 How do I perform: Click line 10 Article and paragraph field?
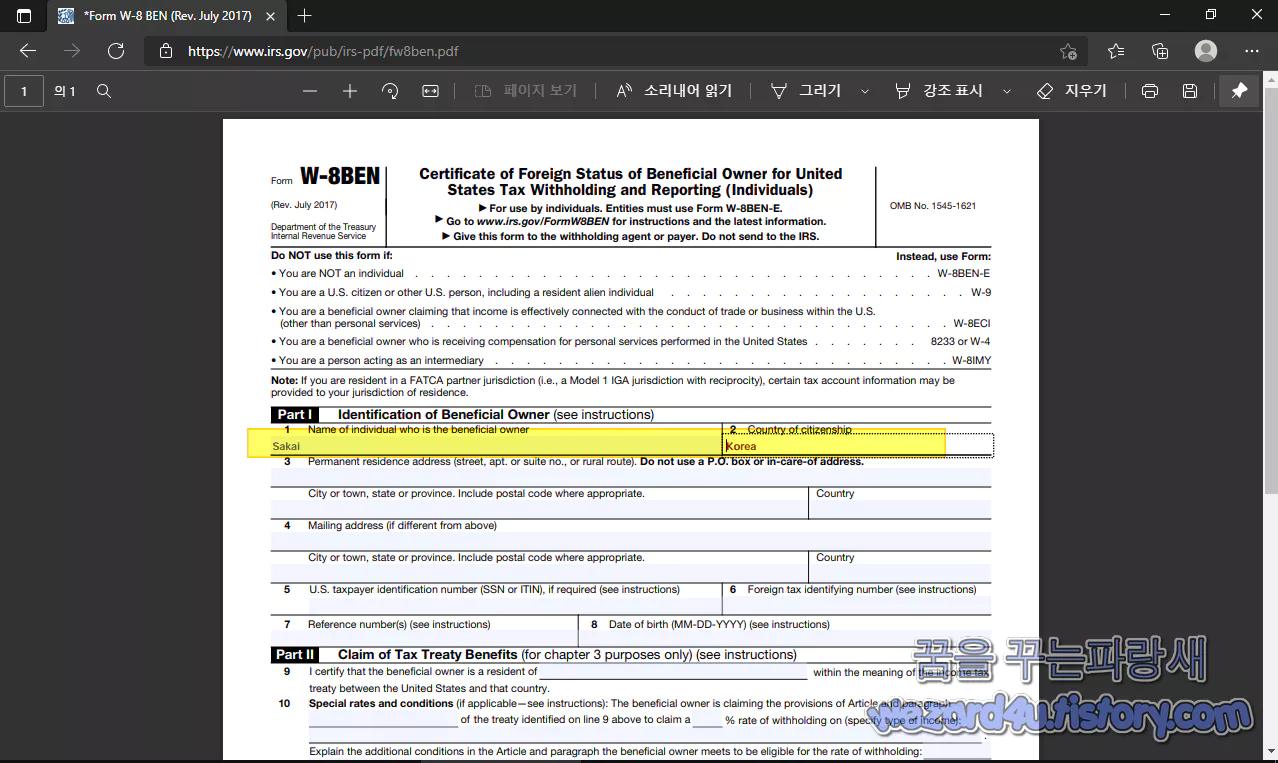click(383, 720)
